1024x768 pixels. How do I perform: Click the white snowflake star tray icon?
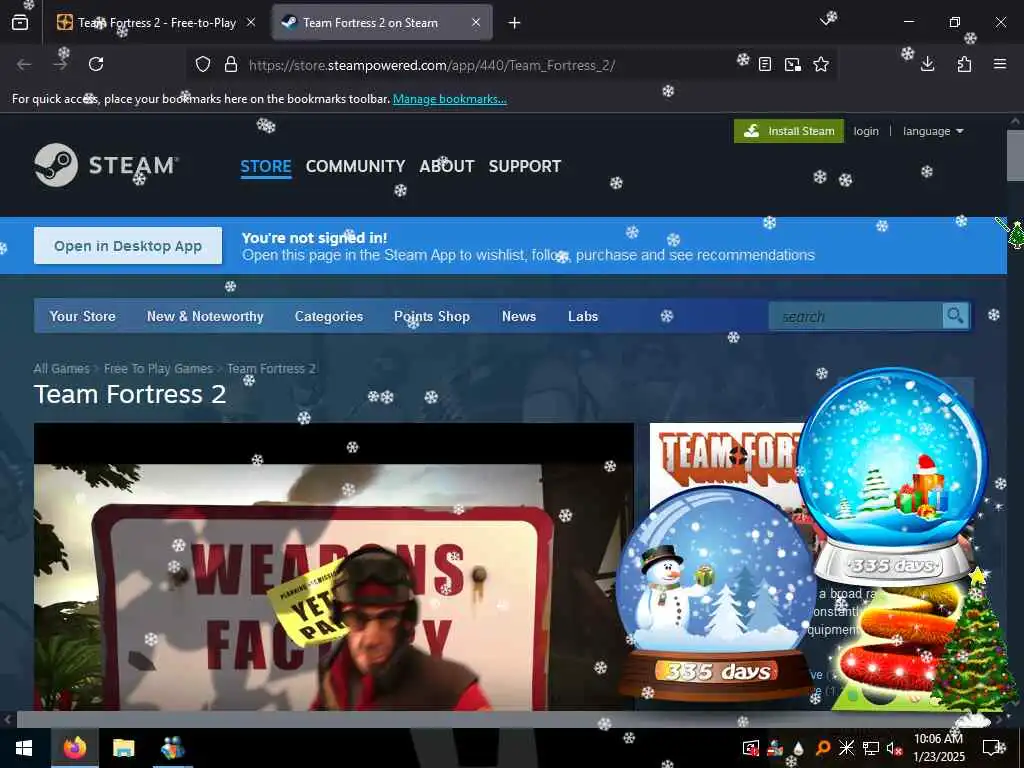tap(846, 748)
